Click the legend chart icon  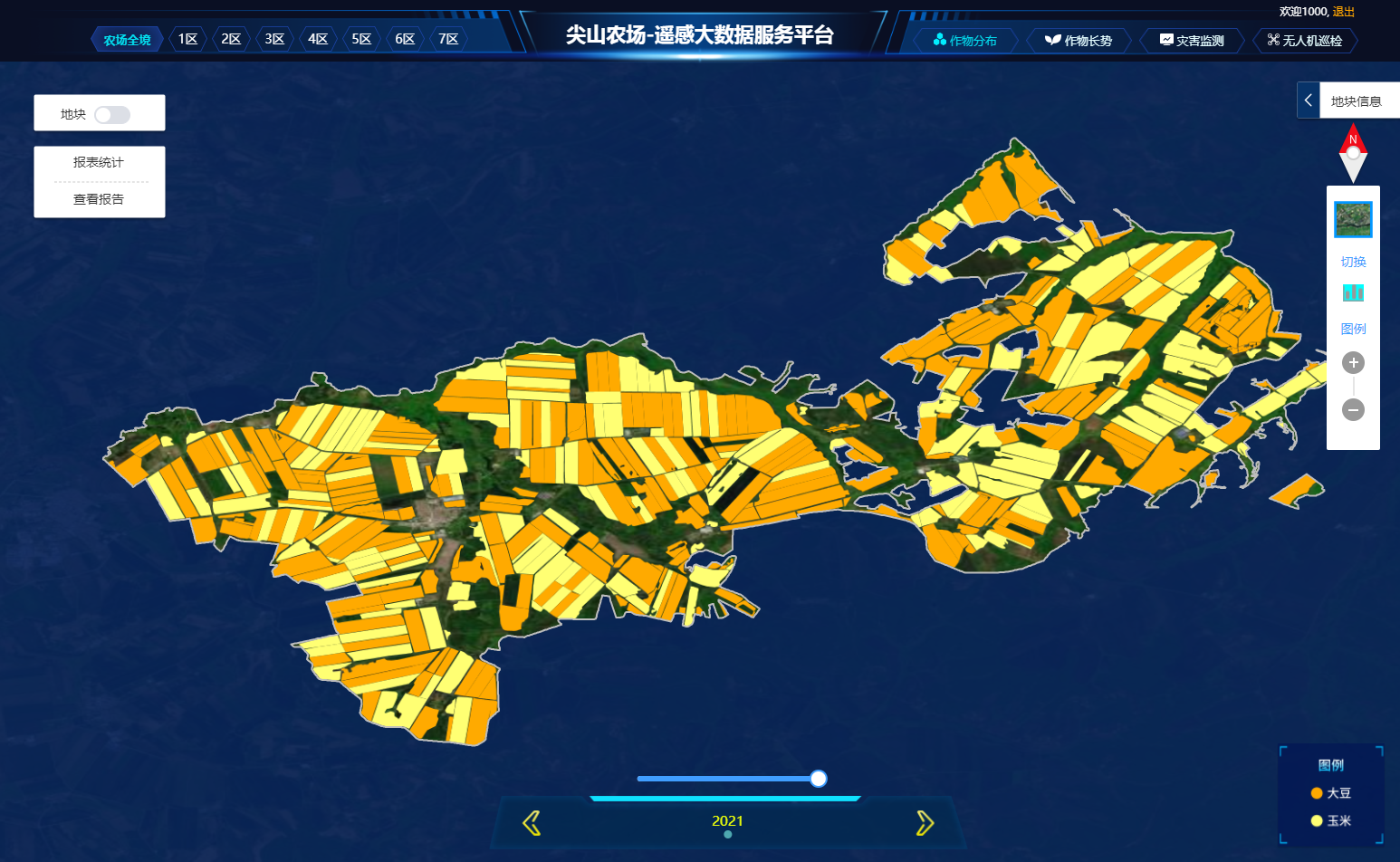pos(1353,292)
